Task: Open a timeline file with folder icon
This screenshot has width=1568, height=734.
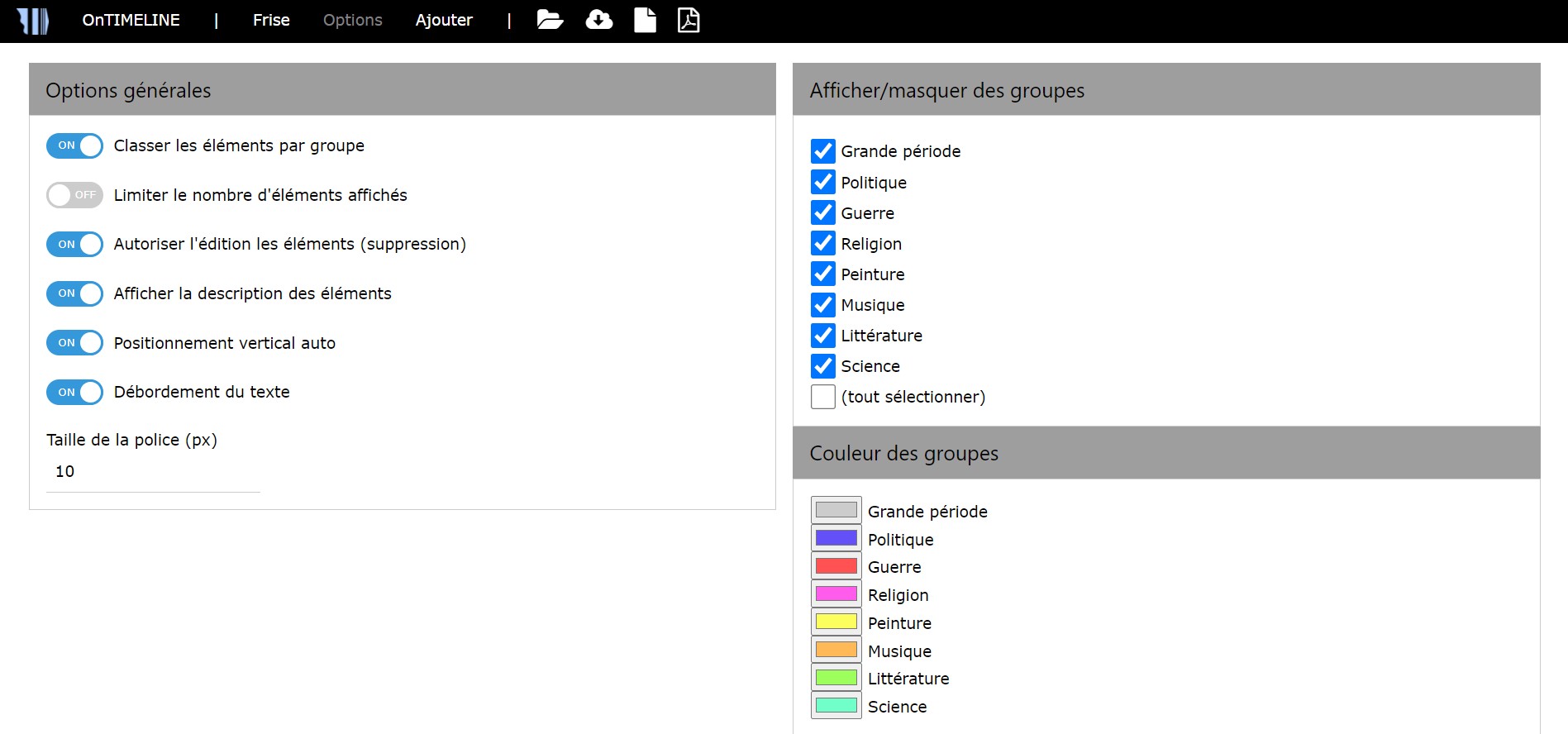Action: pos(550,20)
